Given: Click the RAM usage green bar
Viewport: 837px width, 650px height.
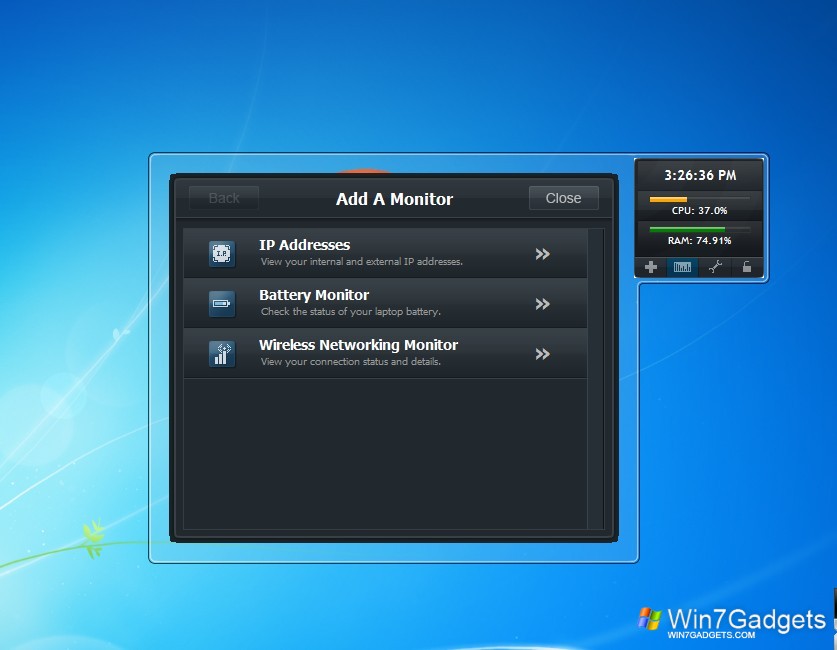Looking at the screenshot, I should (687, 229).
